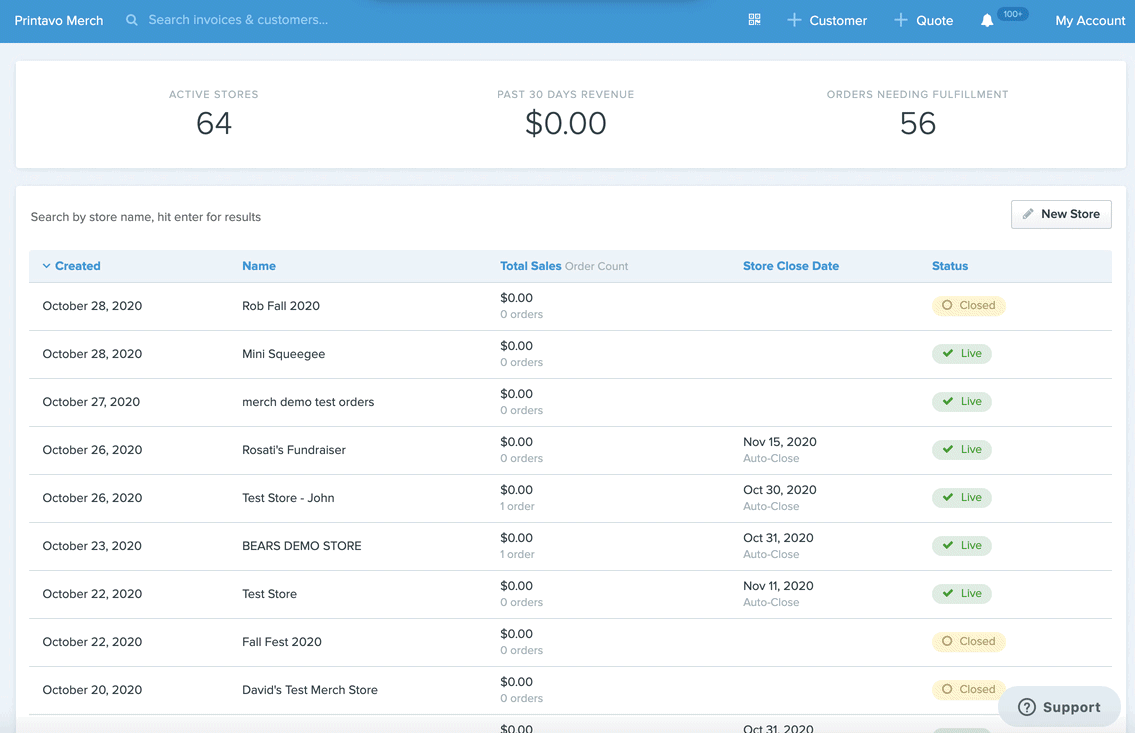
Task: Click Live status for merch demo test orders
Action: tap(961, 402)
